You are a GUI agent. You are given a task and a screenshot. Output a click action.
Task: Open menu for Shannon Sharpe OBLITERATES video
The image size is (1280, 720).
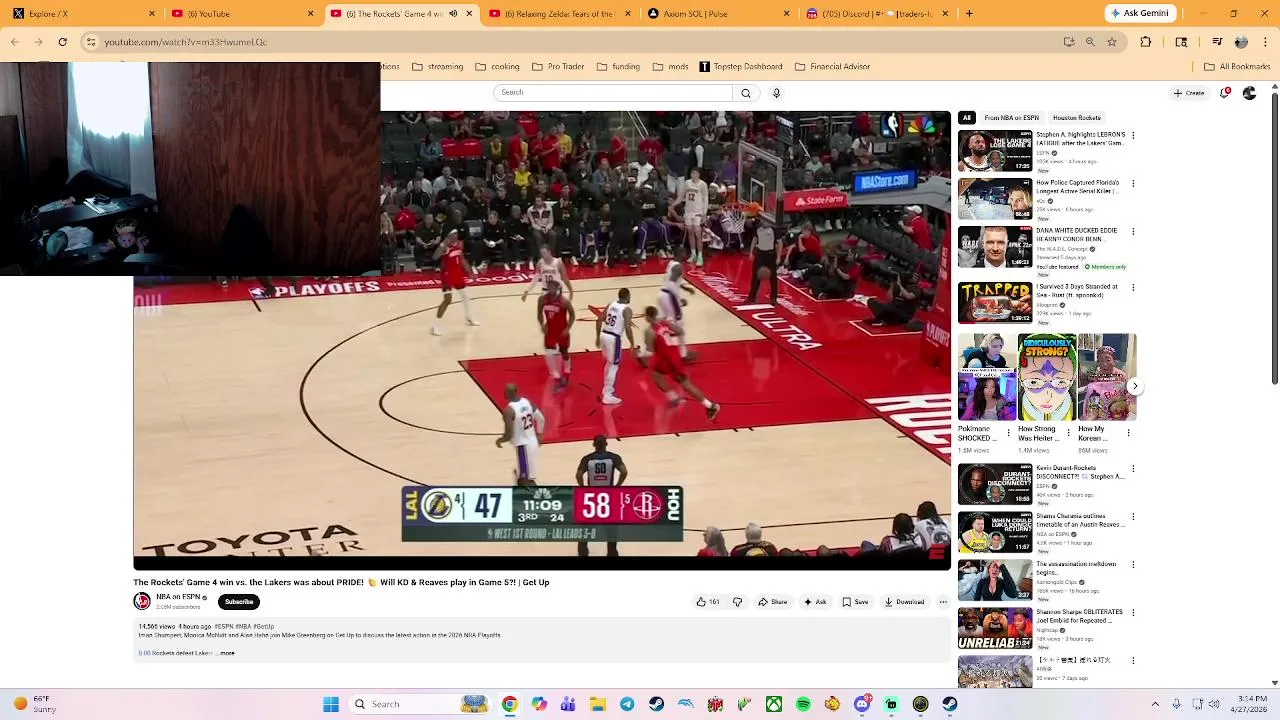[x=1133, y=612]
